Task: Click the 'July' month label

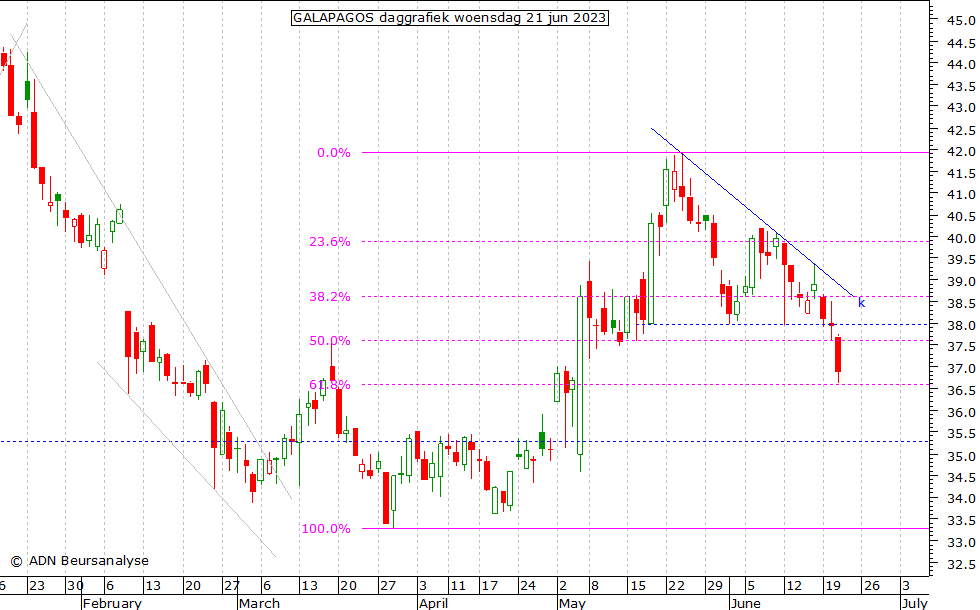Action: [915, 603]
